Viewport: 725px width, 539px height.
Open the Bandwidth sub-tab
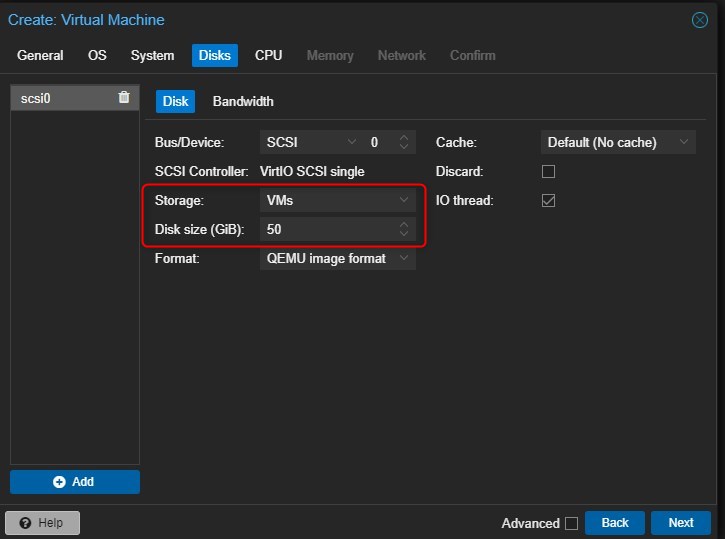243,101
